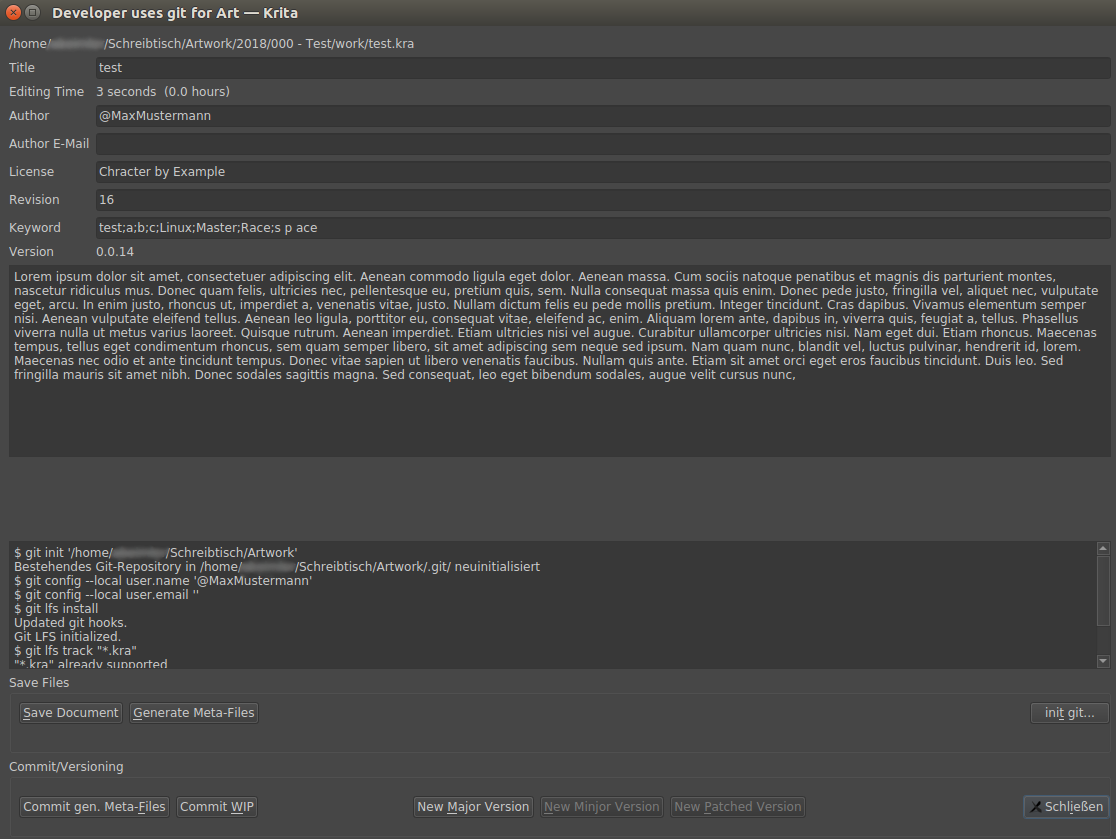Click the 'Updated git hooks.' log line
This screenshot has width=1116, height=839.
(x=70, y=623)
